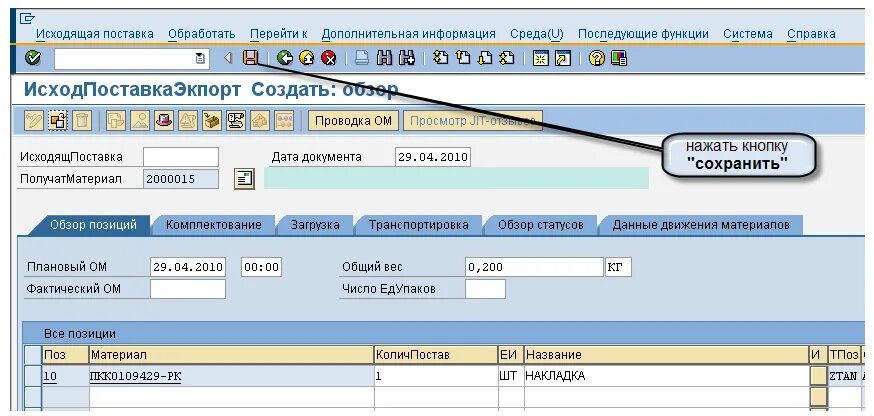Click the generate shortcut icon
The width and height of the screenshot is (874, 416).
tap(563, 58)
